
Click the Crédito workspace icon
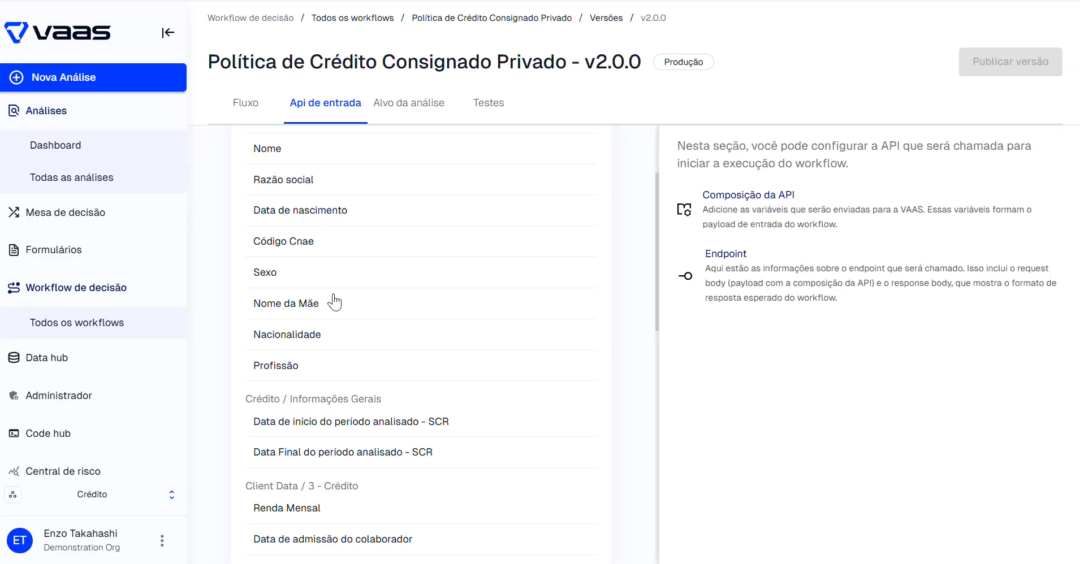click(12, 494)
